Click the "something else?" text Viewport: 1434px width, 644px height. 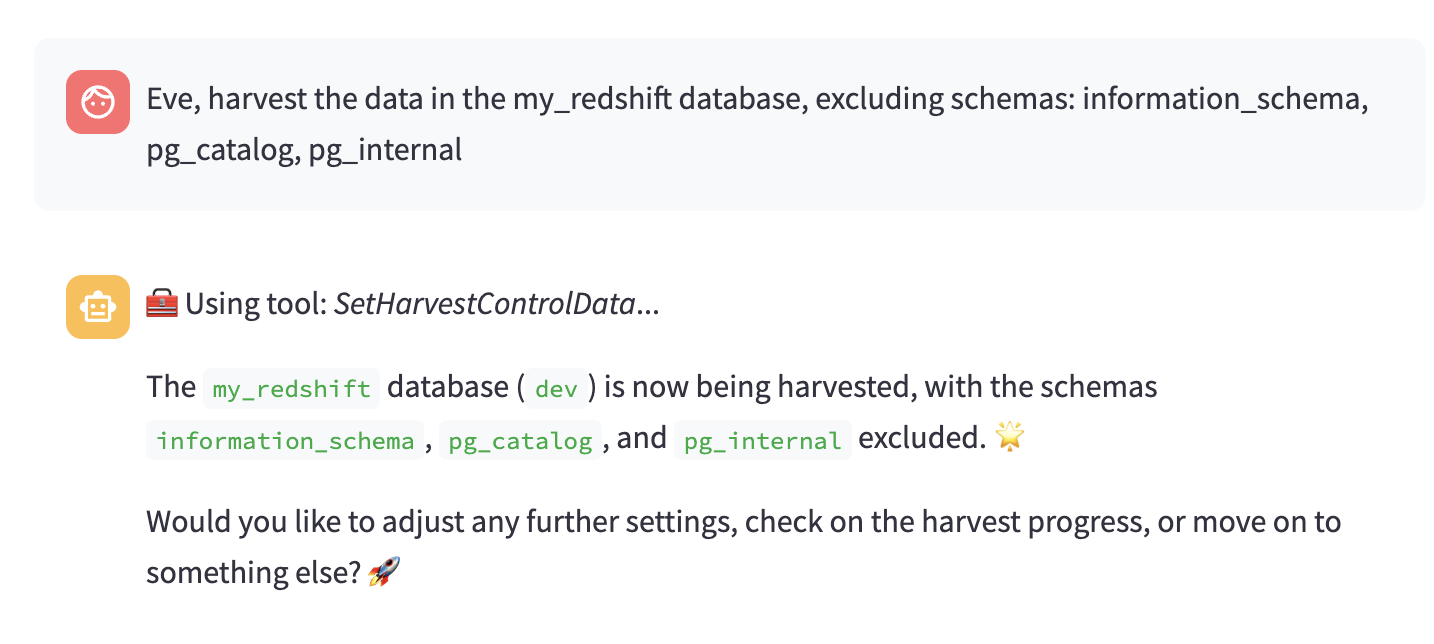coord(252,572)
